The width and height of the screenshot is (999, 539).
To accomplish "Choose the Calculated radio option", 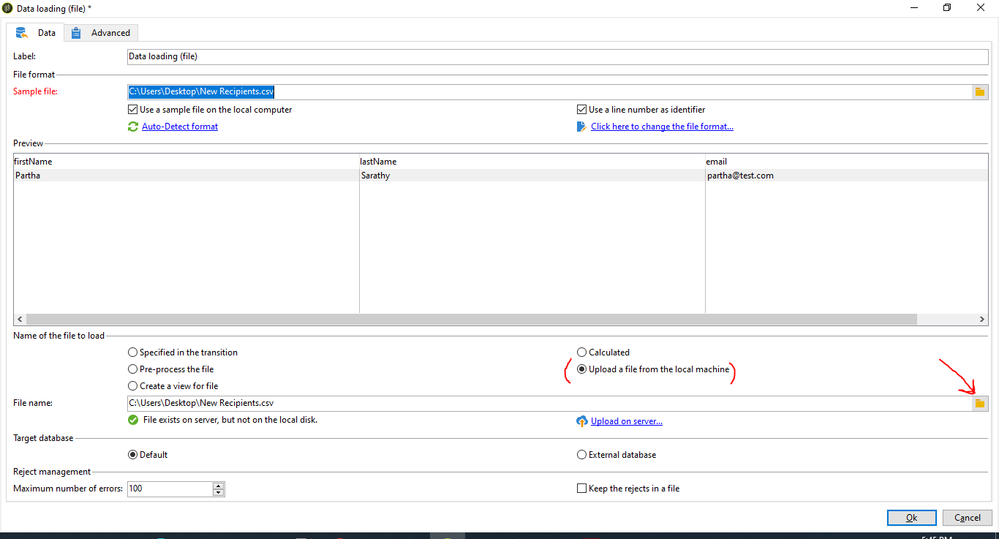I will 582,352.
